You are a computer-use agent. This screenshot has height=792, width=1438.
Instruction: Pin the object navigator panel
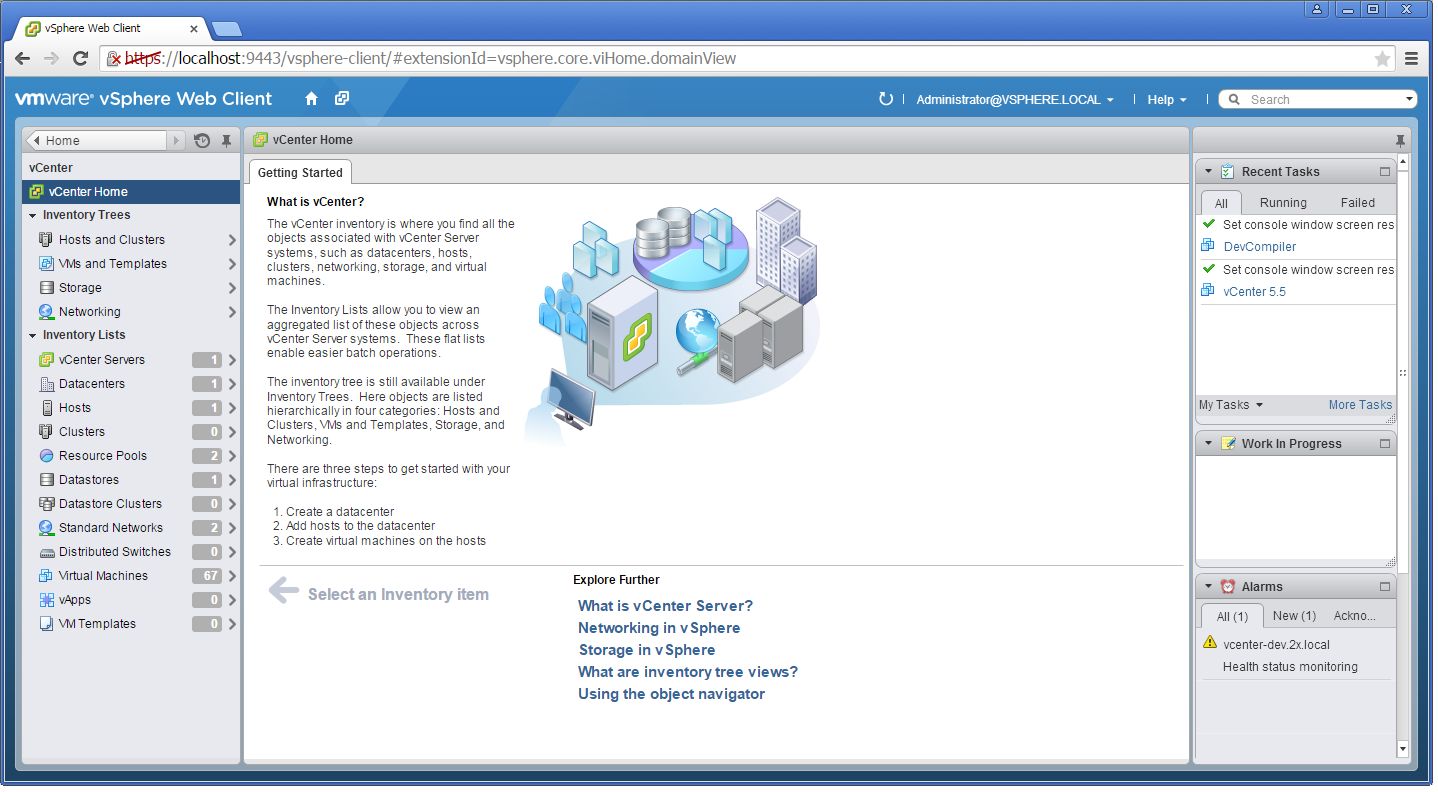227,141
